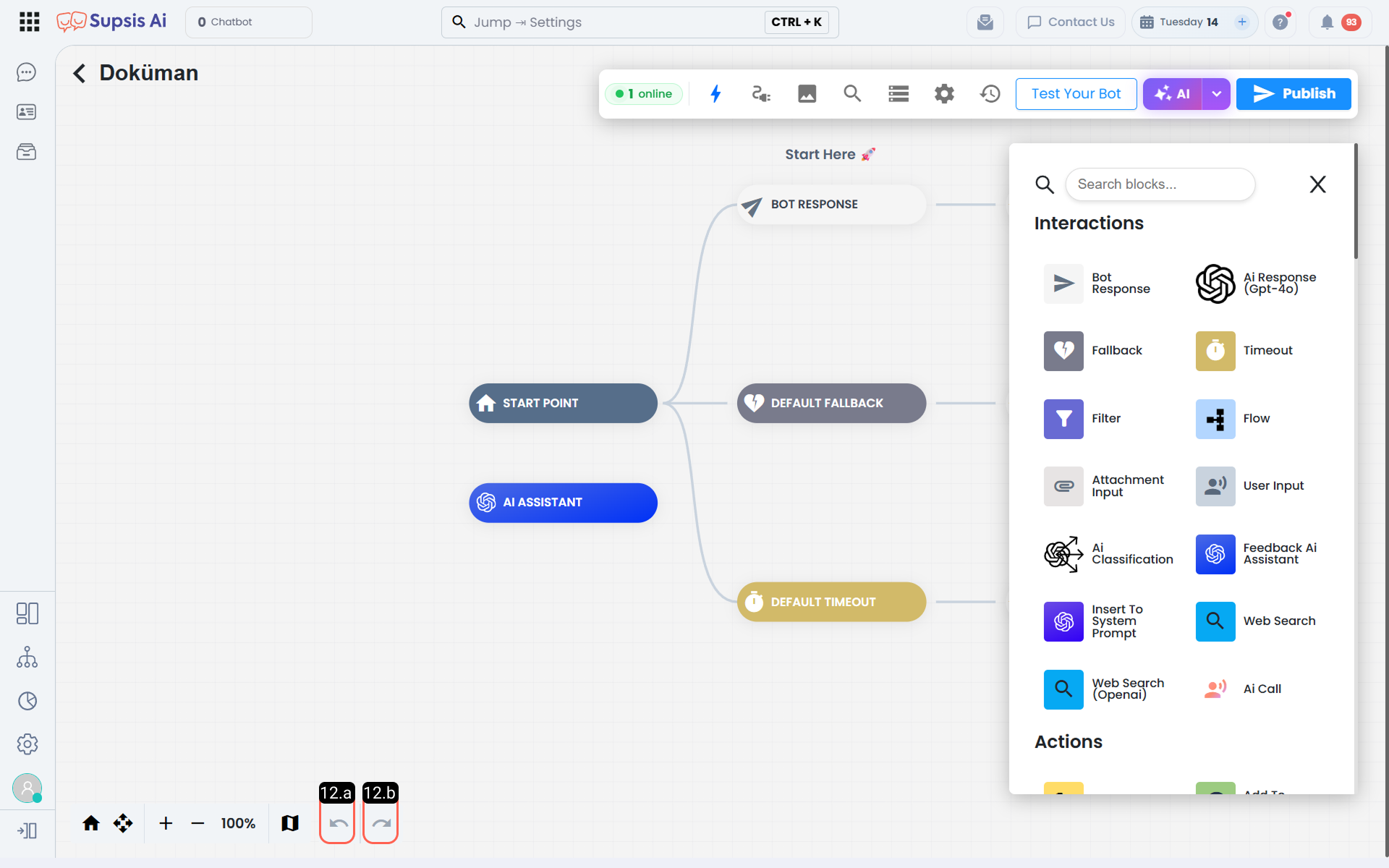Click the Contact Us button

click(1071, 22)
